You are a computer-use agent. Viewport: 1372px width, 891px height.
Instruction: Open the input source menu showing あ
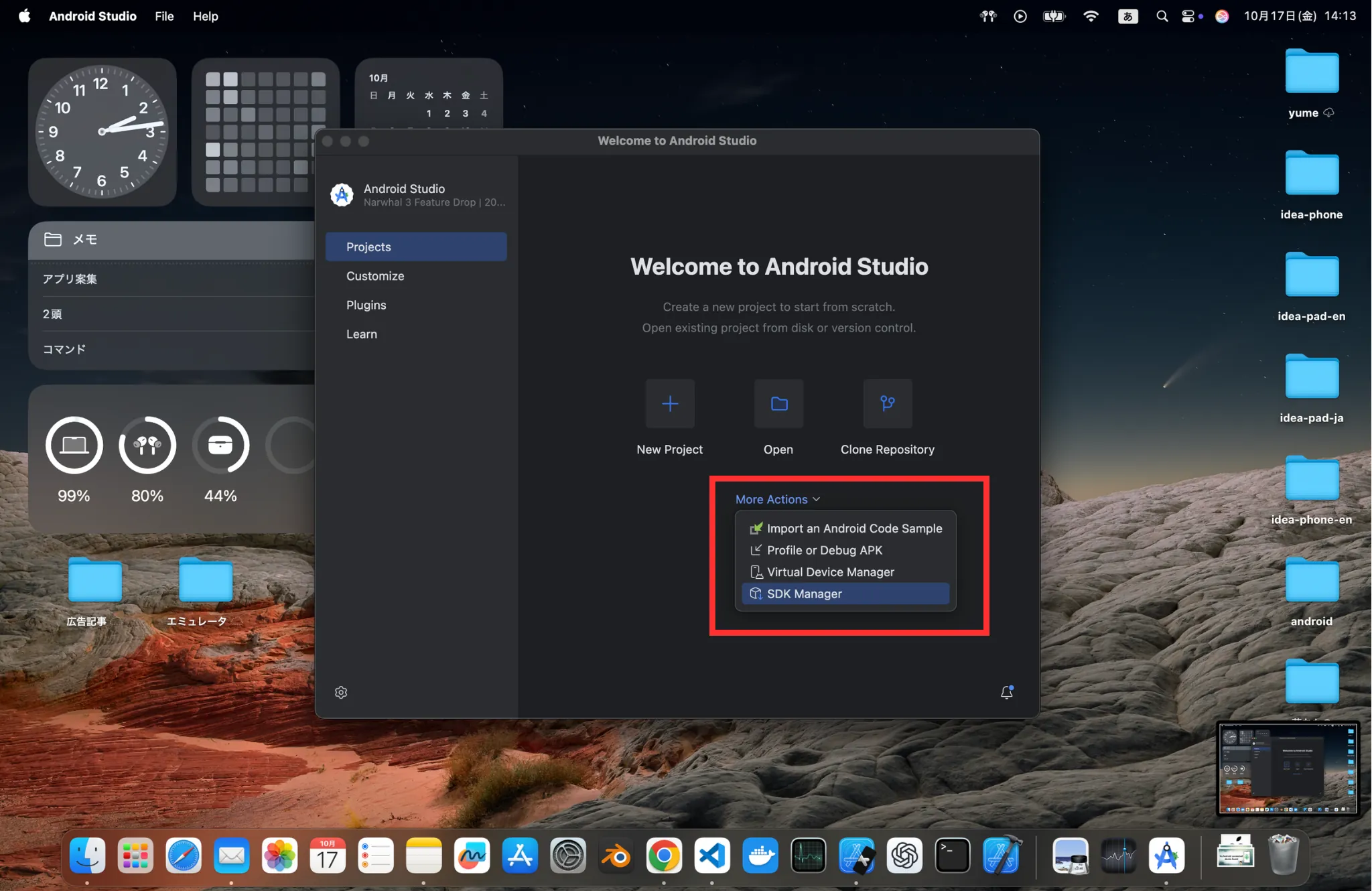1128,15
